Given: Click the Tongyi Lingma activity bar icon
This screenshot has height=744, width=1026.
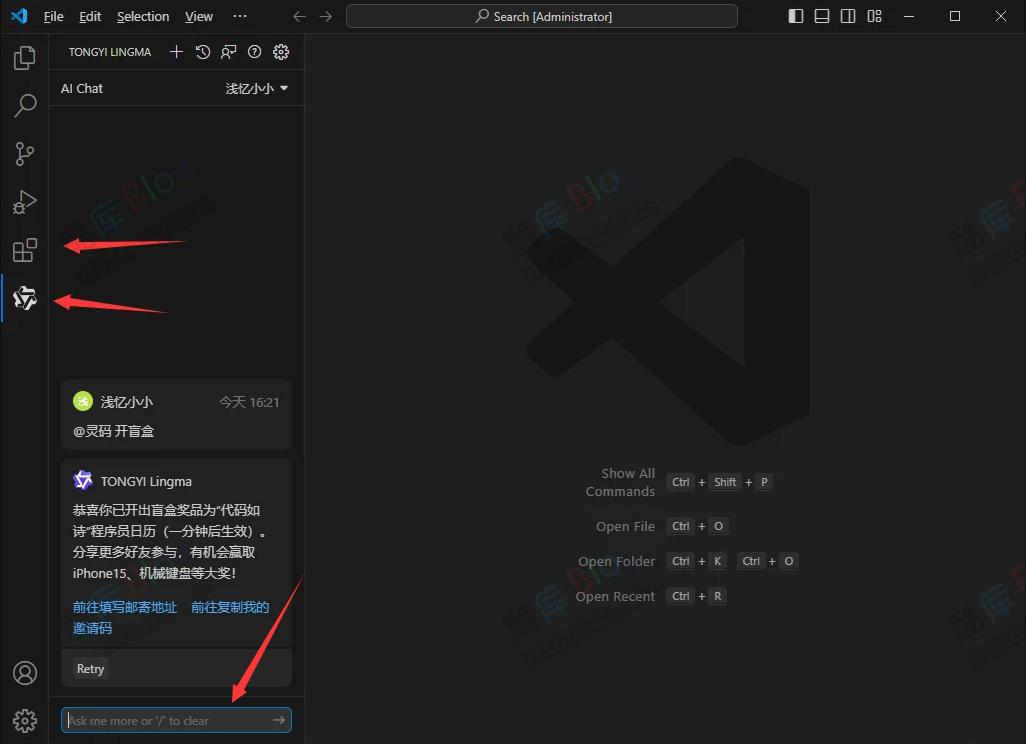Looking at the screenshot, I should 25,298.
